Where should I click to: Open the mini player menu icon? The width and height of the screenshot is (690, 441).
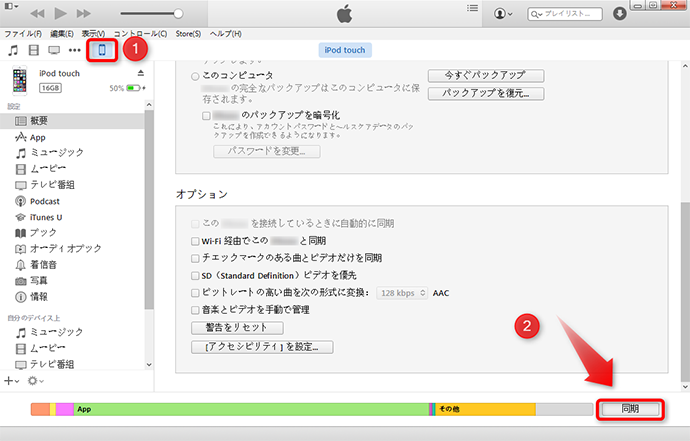(x=11, y=6)
